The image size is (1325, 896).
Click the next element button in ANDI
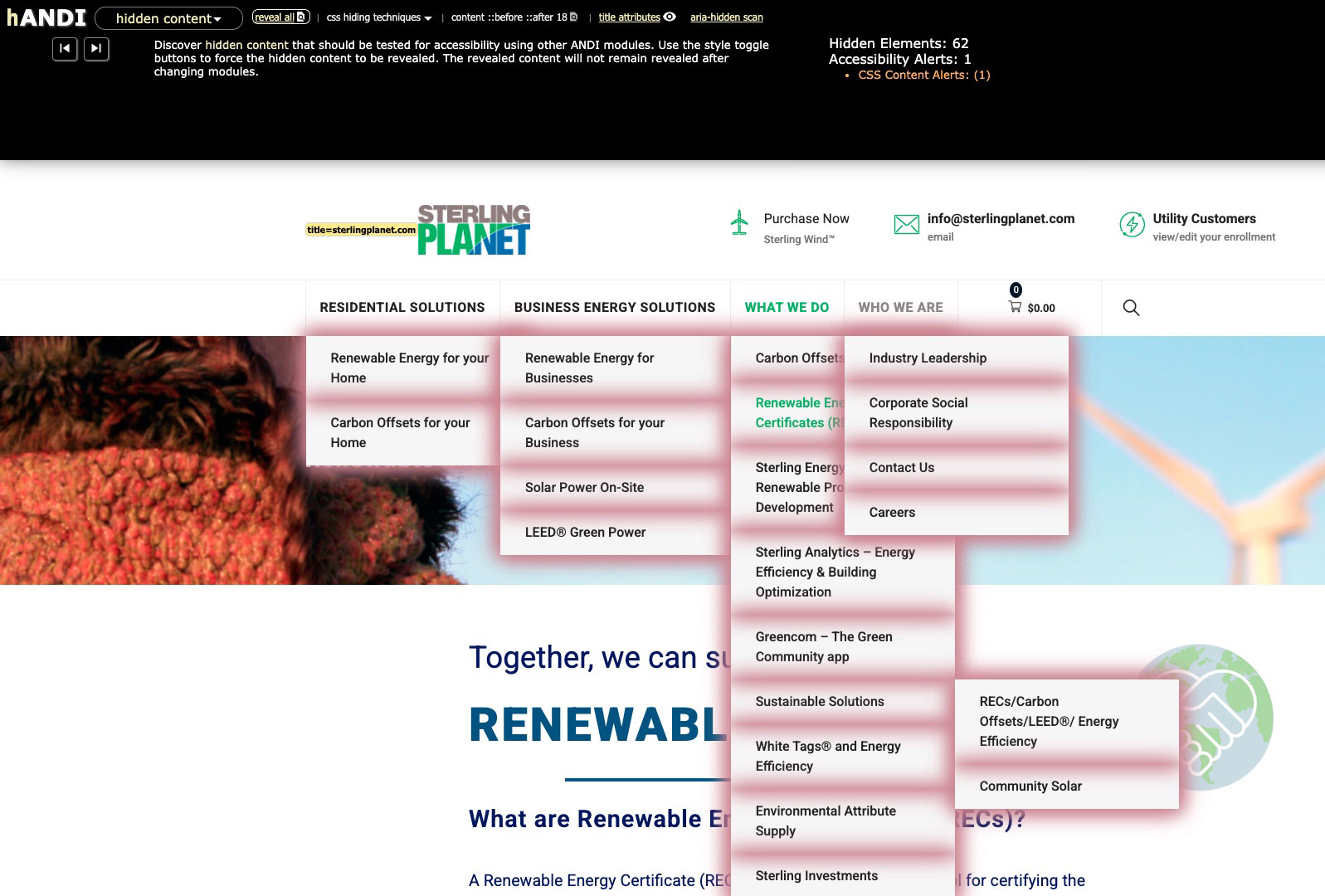pos(96,49)
